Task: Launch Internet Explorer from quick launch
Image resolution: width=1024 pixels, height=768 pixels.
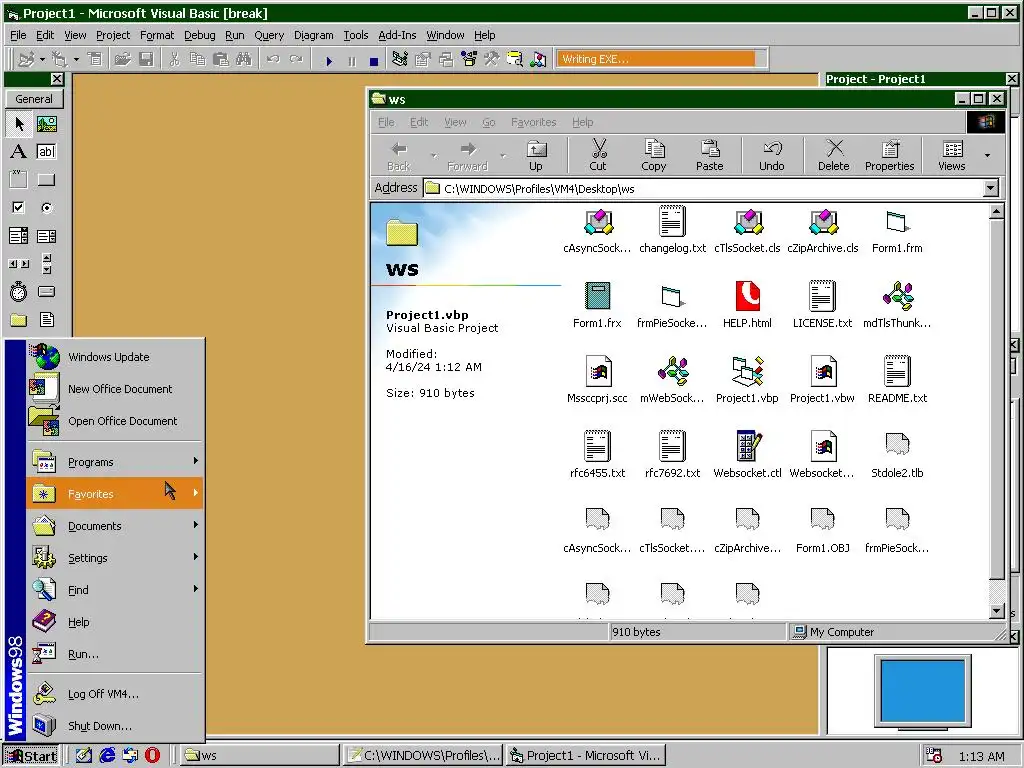Action: pos(106,756)
